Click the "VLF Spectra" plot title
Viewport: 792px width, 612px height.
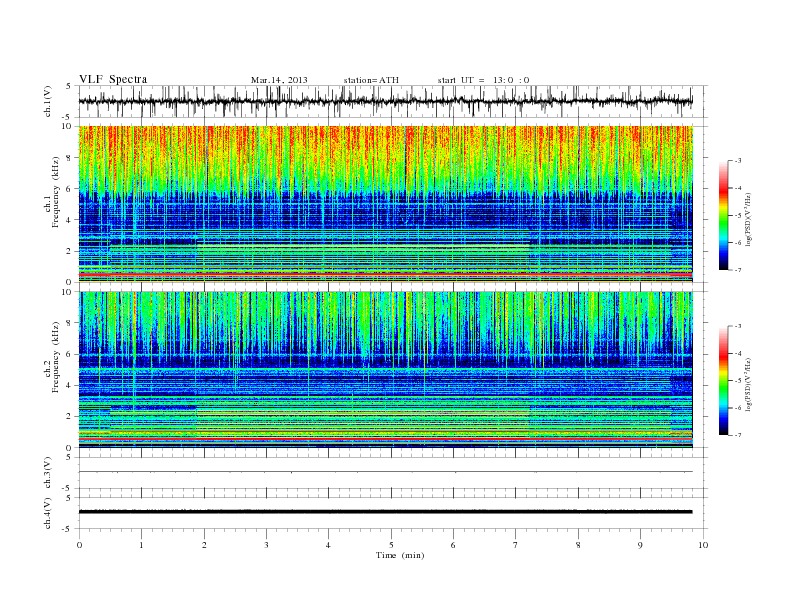[113, 79]
